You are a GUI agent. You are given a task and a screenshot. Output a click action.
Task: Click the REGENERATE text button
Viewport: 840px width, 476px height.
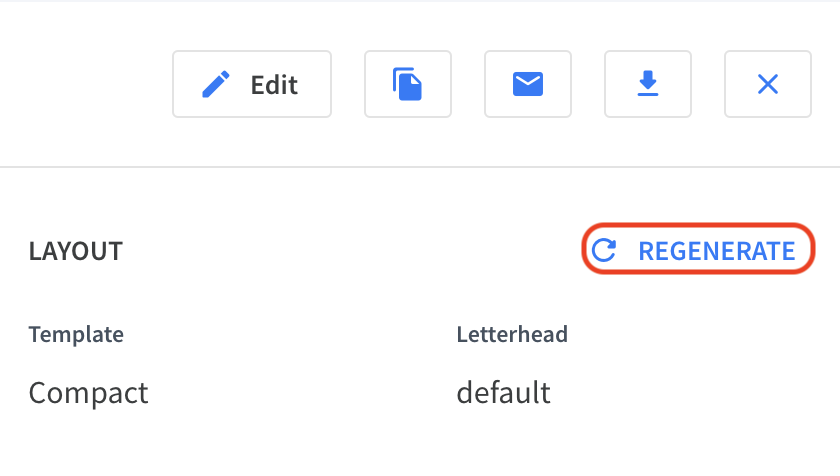coord(717,251)
